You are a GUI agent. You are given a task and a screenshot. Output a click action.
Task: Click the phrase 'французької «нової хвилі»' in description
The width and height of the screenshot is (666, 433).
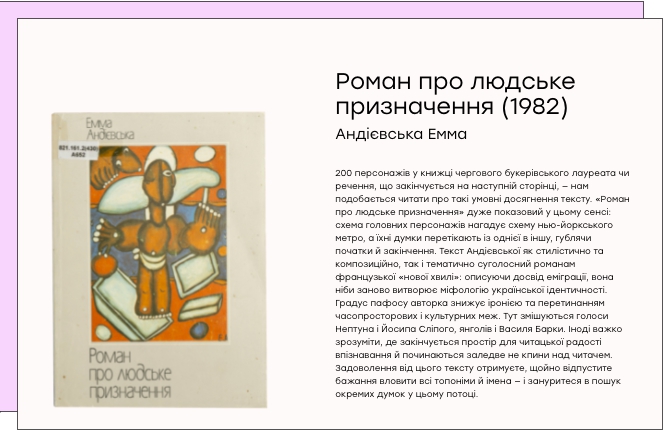[397, 277]
